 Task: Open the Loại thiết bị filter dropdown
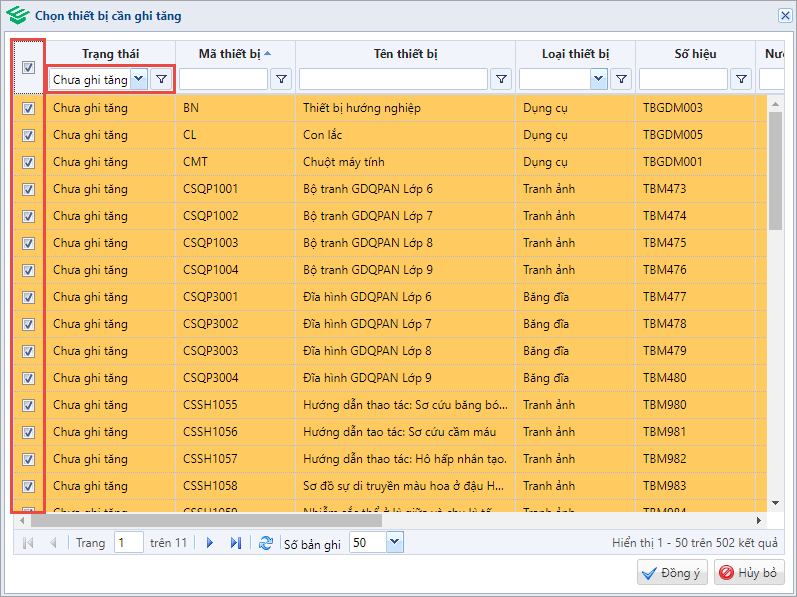click(x=598, y=79)
